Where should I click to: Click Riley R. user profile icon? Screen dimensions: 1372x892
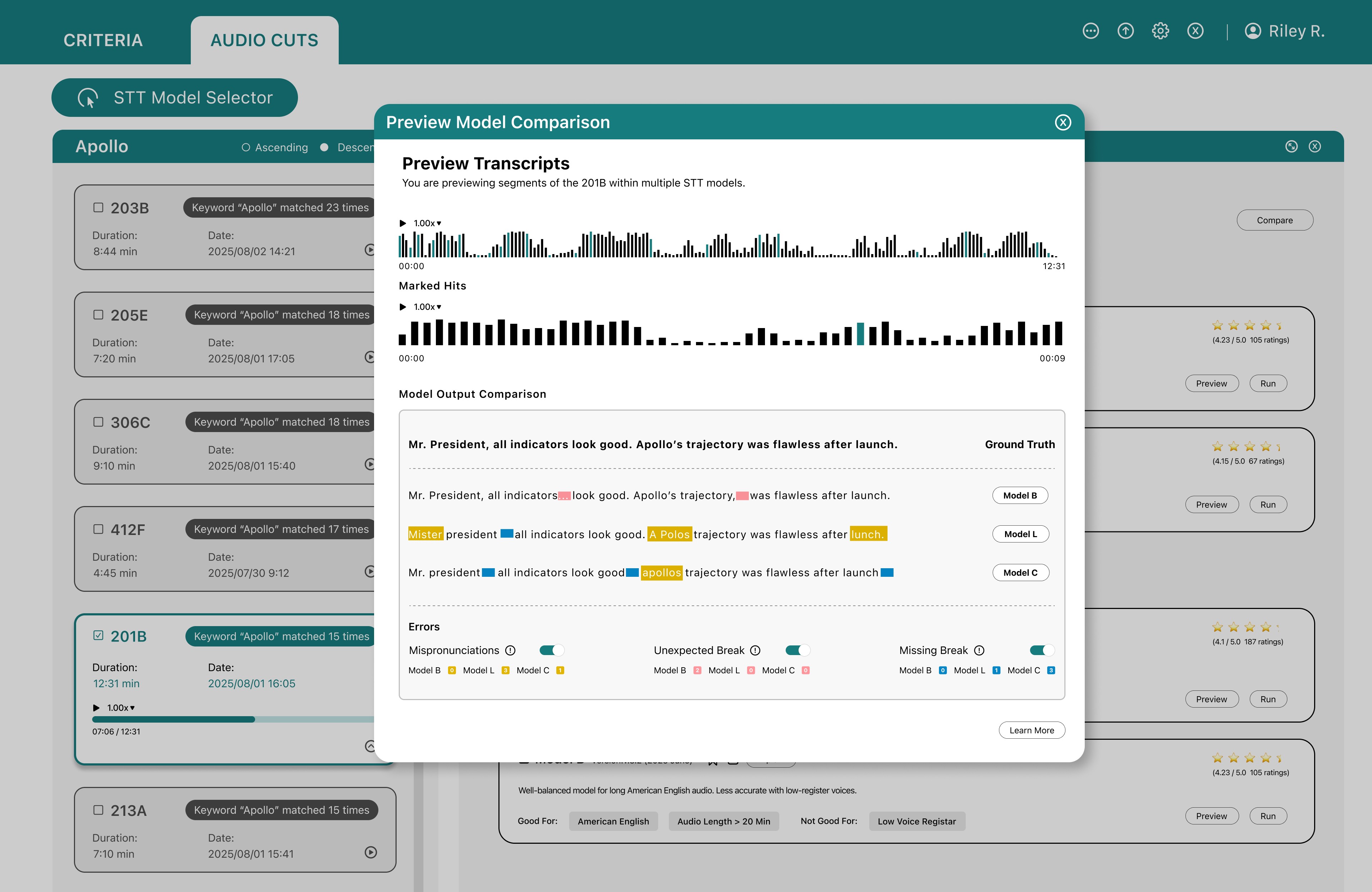pos(1252,31)
